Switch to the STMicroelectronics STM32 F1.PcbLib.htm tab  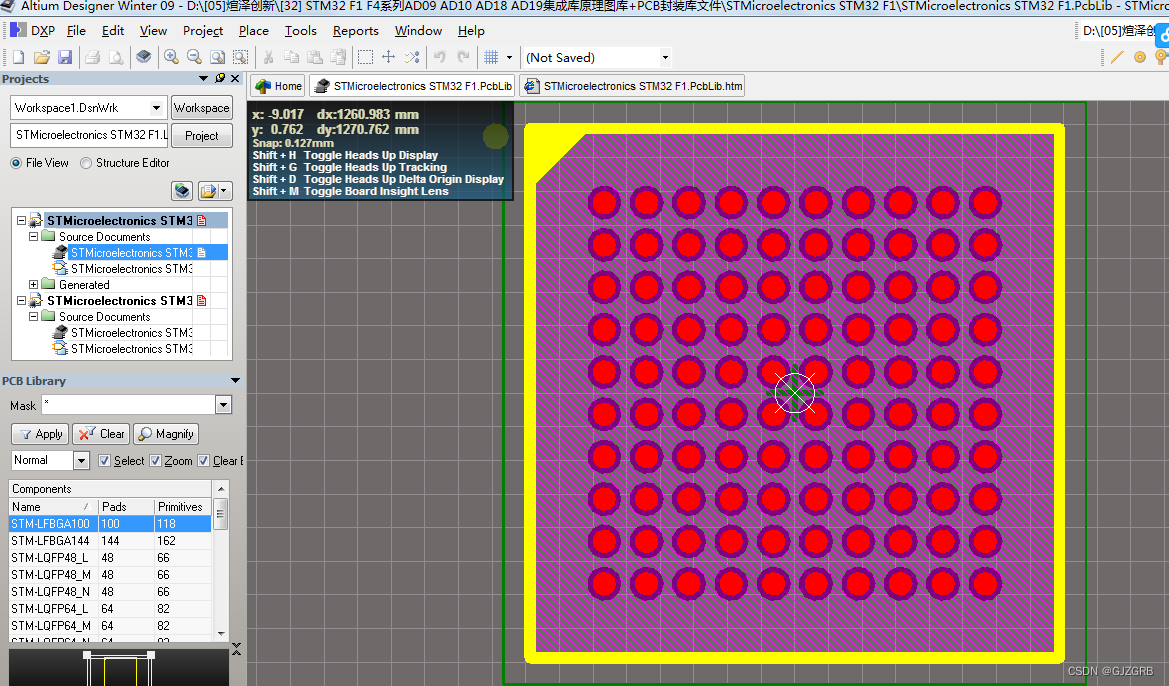pyautogui.click(x=631, y=85)
